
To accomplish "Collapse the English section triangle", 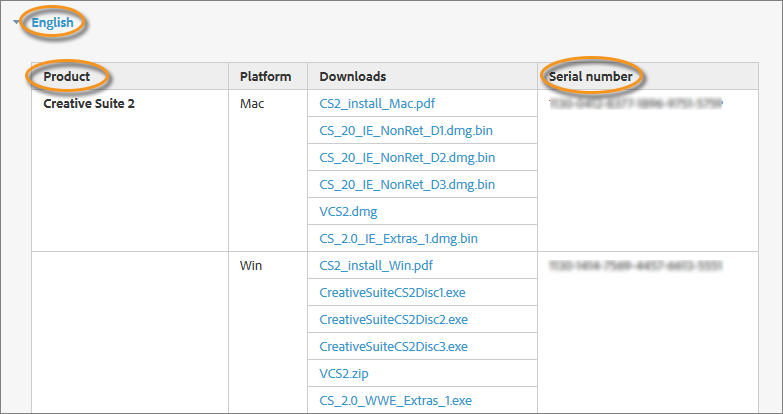I will point(16,22).
